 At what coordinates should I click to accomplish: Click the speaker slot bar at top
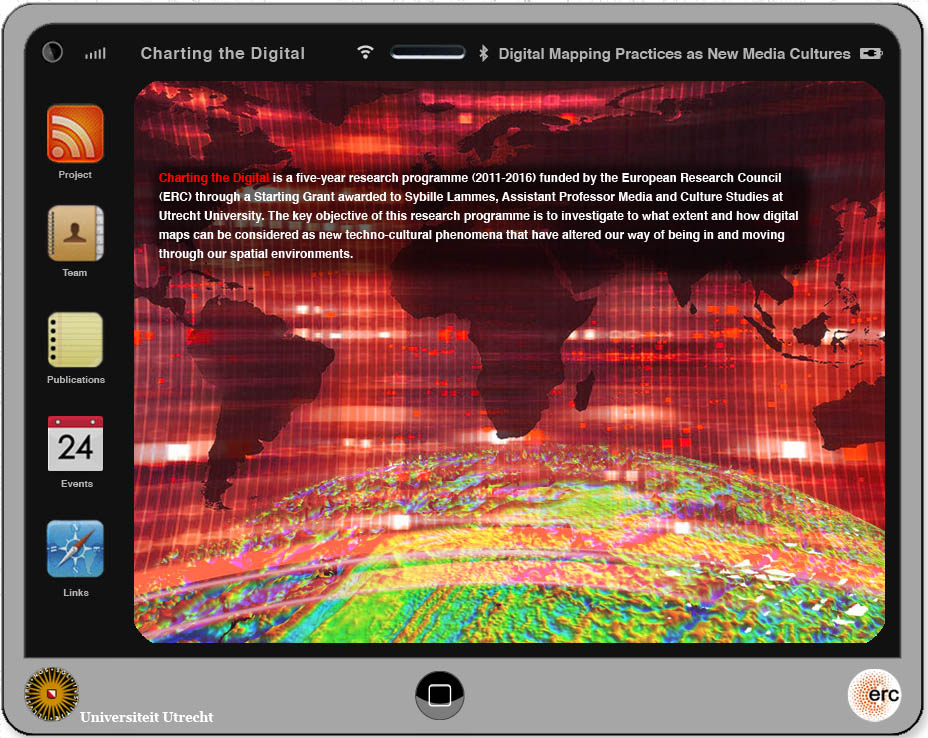tap(428, 53)
